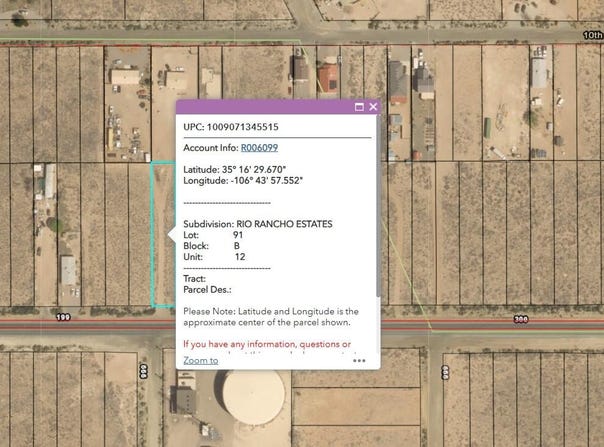
Task: Open the popup's three-dot more options menu
Action: [359, 361]
